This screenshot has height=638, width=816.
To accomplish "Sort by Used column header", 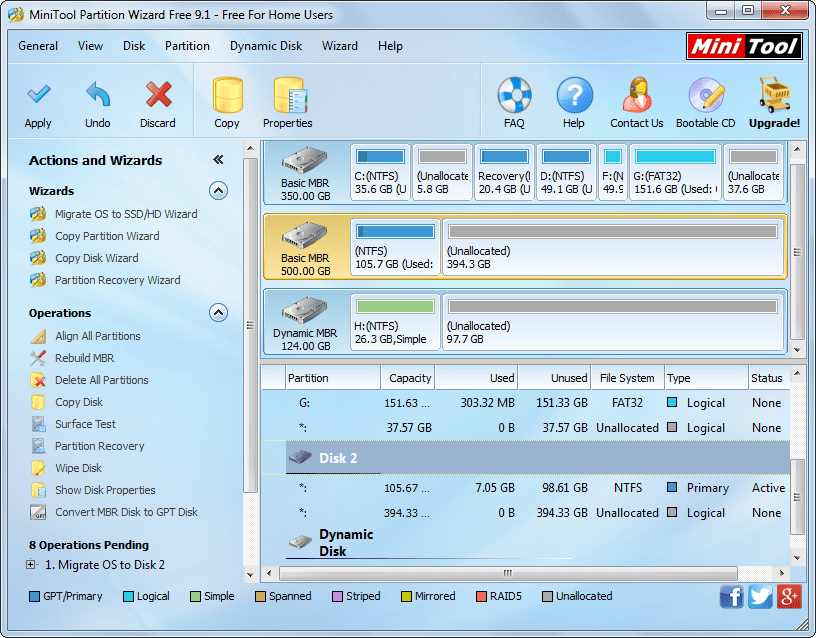I will coord(477,378).
